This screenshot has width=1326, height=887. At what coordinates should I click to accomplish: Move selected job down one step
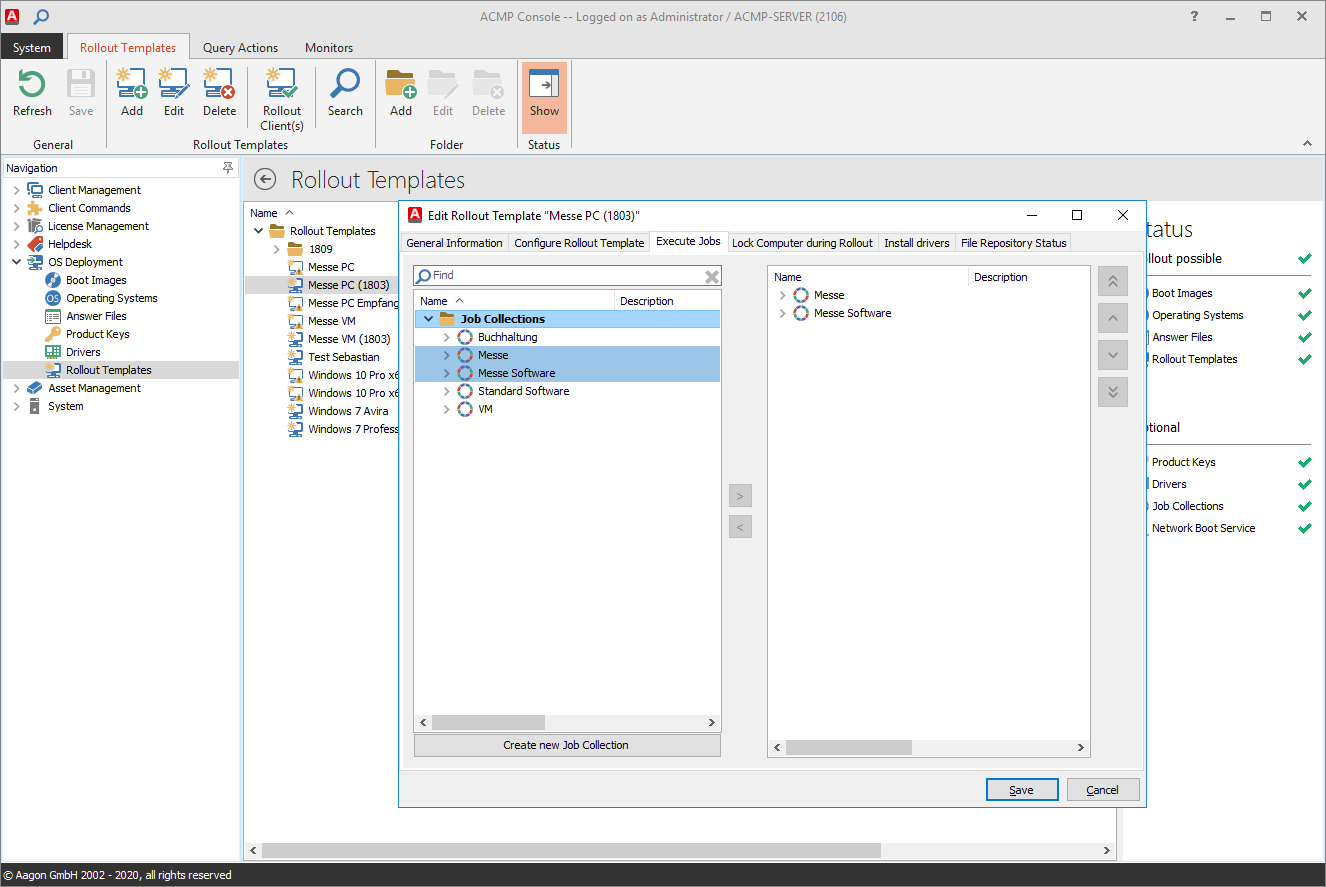pos(1113,355)
